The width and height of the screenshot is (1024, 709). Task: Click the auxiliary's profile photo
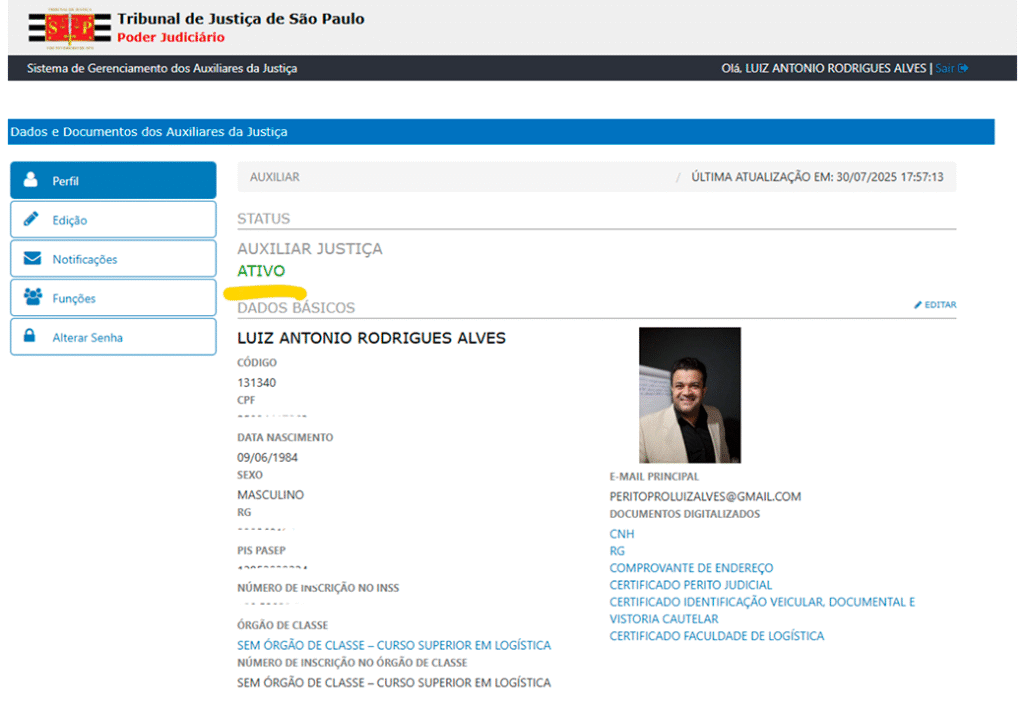point(689,392)
